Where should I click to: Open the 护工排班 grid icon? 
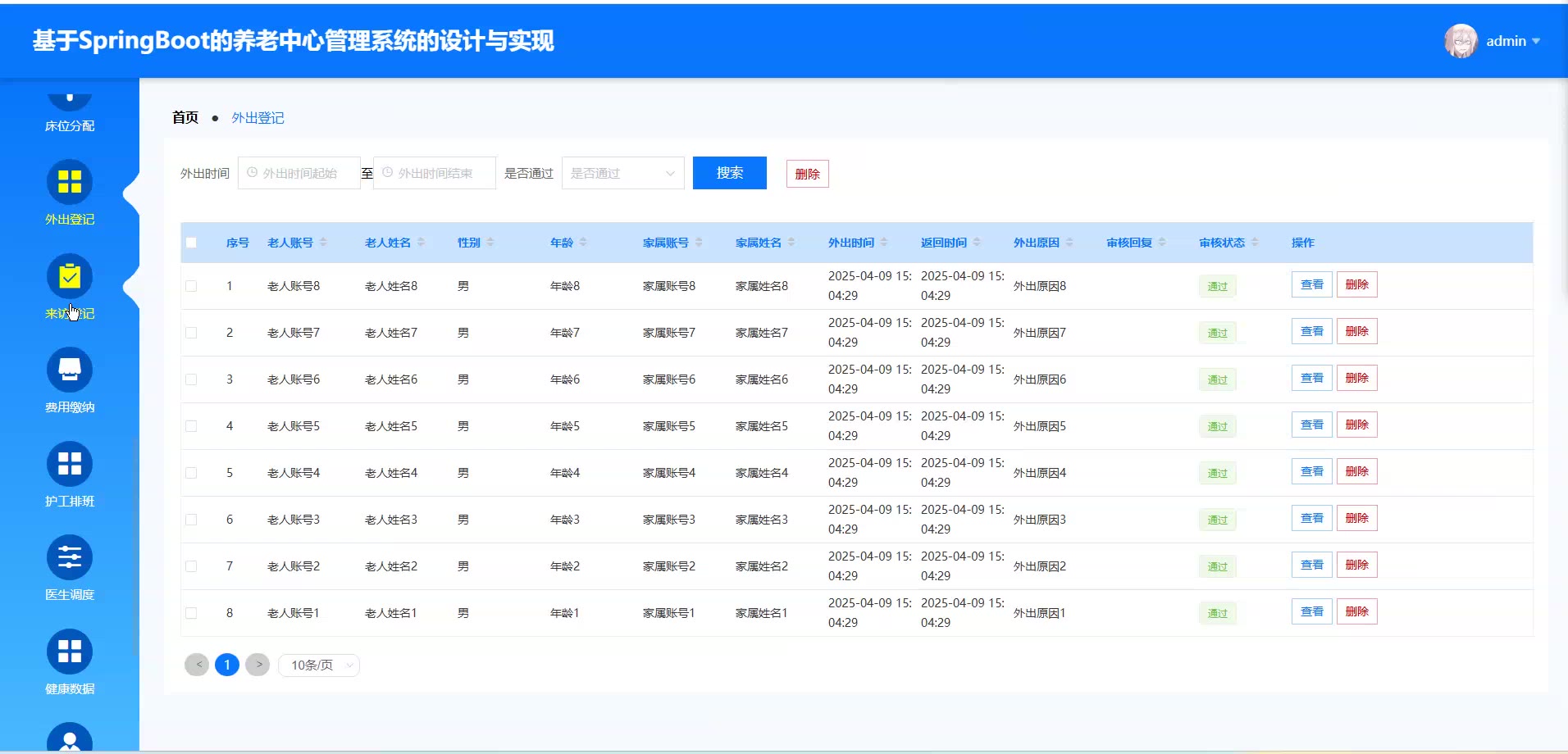pyautogui.click(x=70, y=465)
